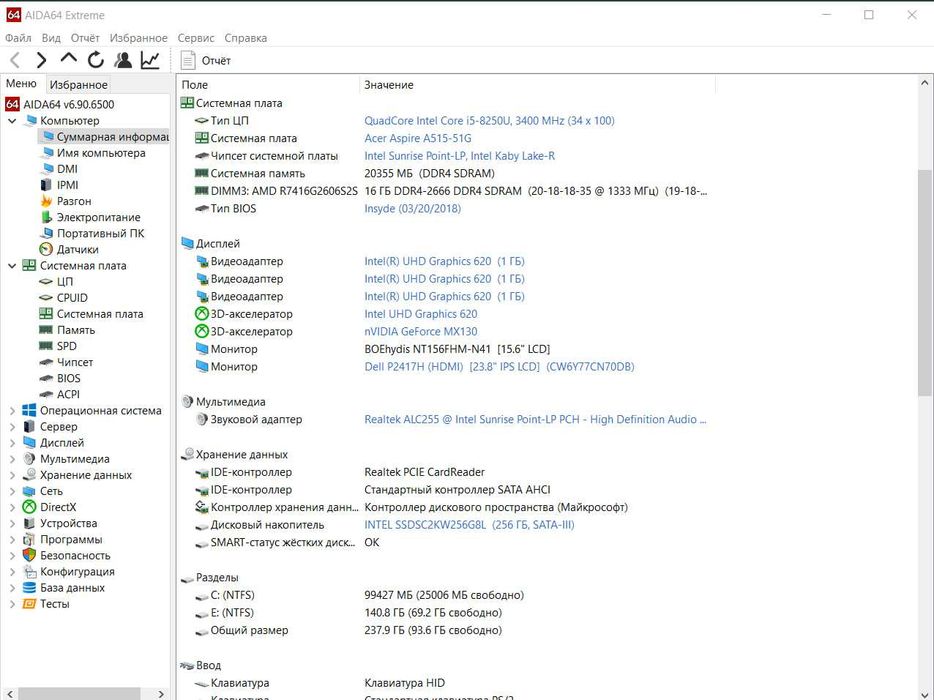Open the Отчёт menu in menu bar
Image resolution: width=934 pixels, height=700 pixels.
tap(85, 38)
